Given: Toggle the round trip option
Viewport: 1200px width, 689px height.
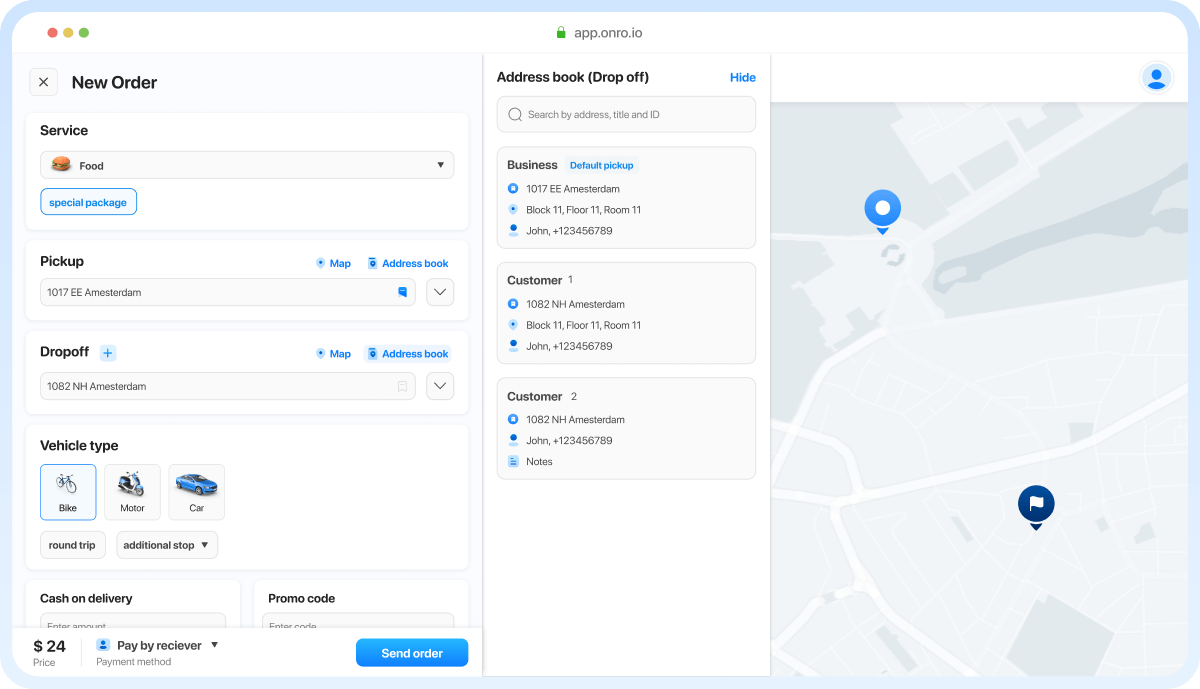Looking at the screenshot, I should tap(72, 545).
